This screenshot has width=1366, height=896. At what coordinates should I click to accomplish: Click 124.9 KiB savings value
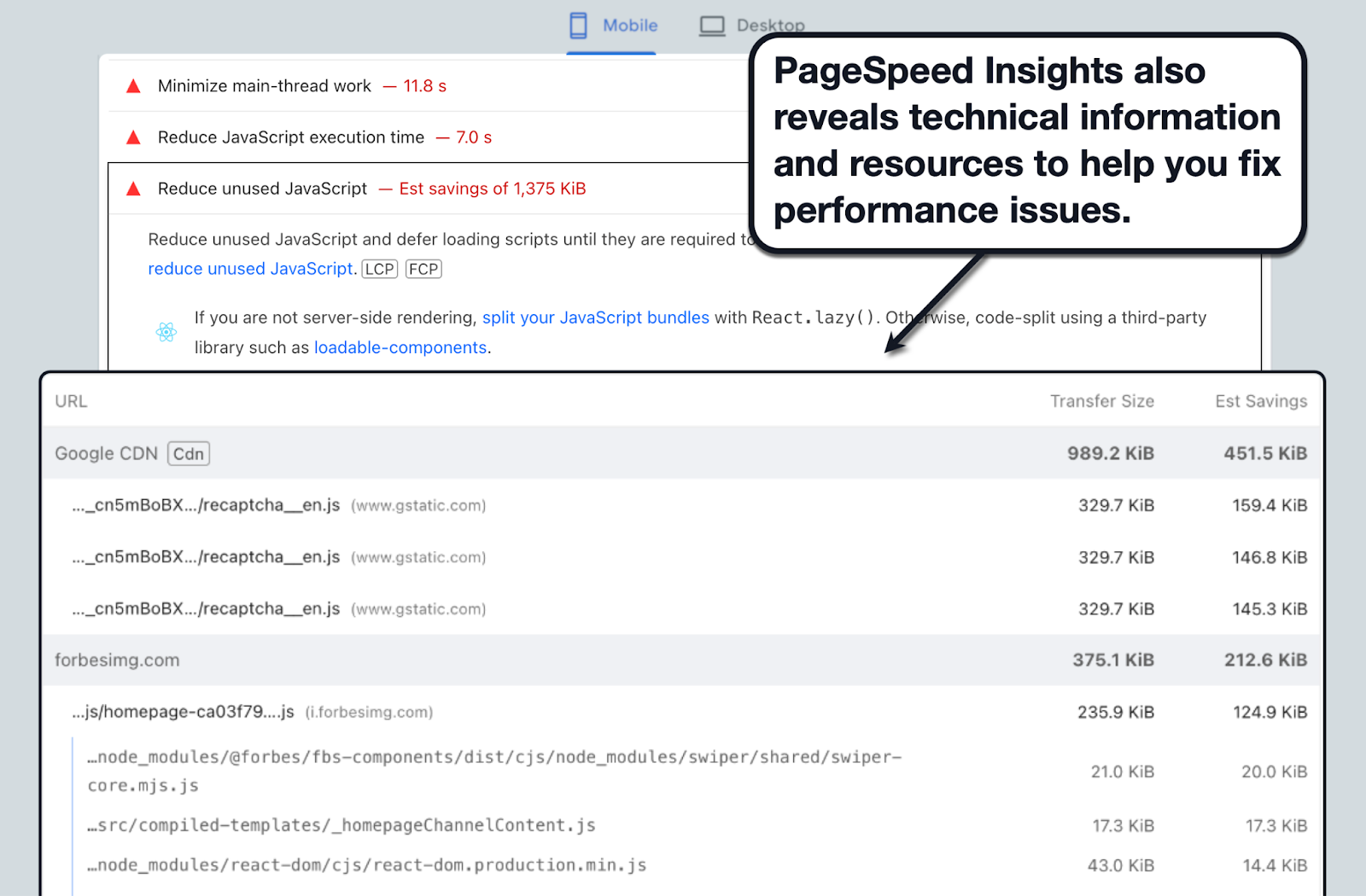pos(1270,712)
